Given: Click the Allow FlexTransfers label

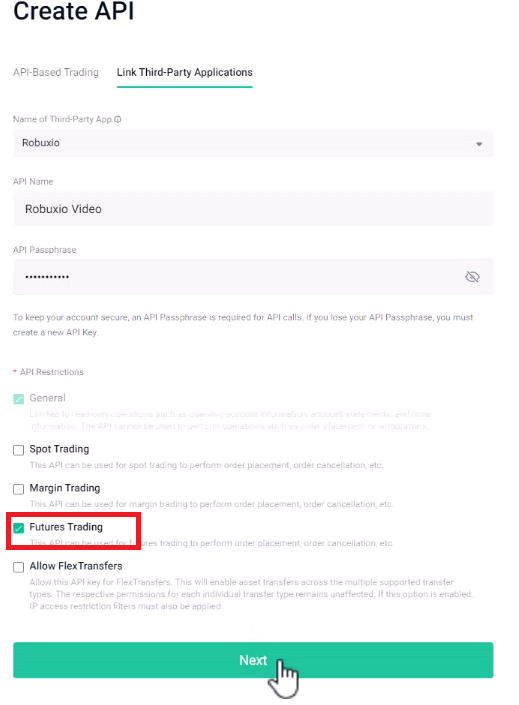Looking at the screenshot, I should (x=76, y=566).
